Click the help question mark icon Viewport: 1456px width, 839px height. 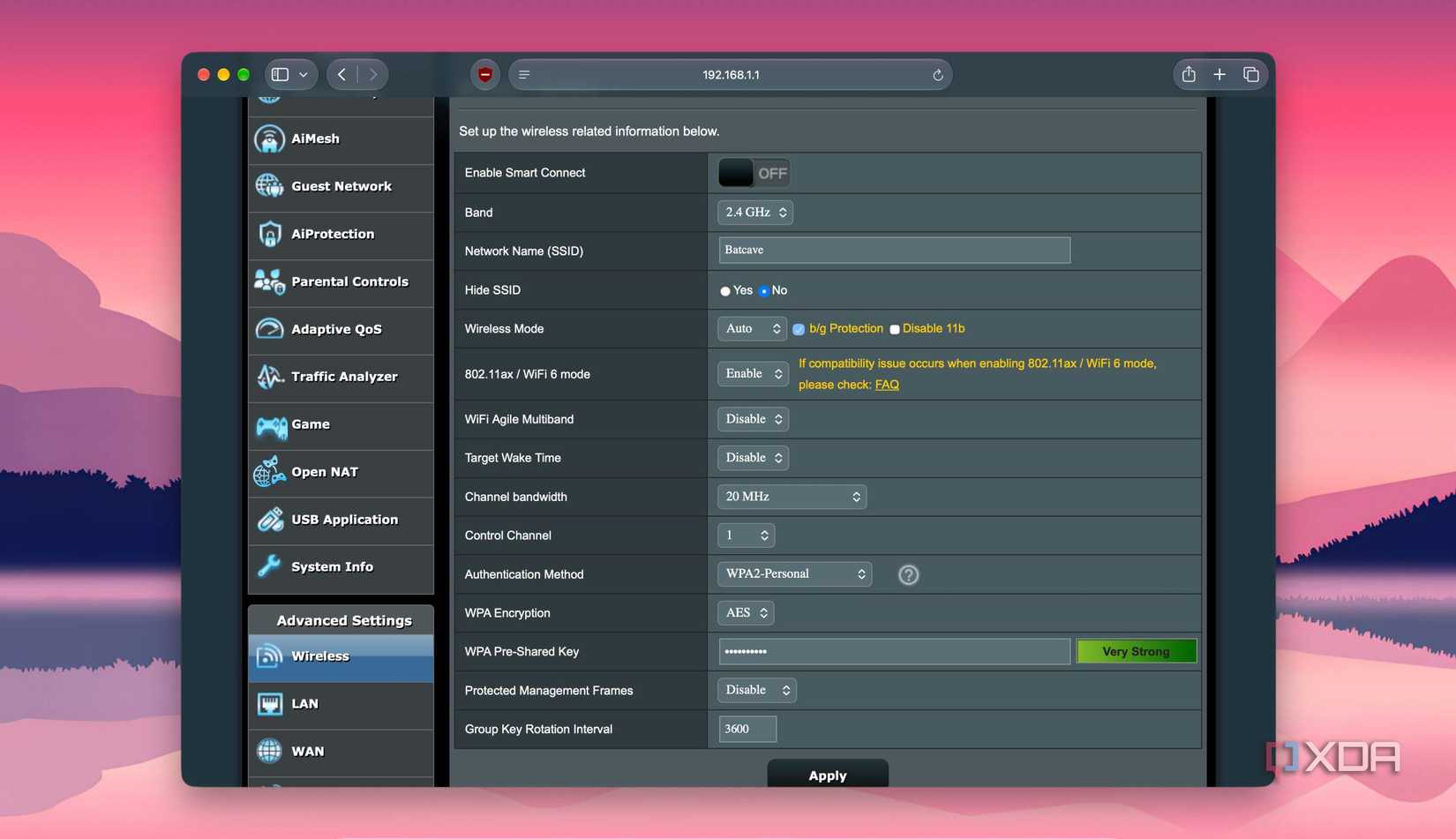pyautogui.click(x=908, y=575)
